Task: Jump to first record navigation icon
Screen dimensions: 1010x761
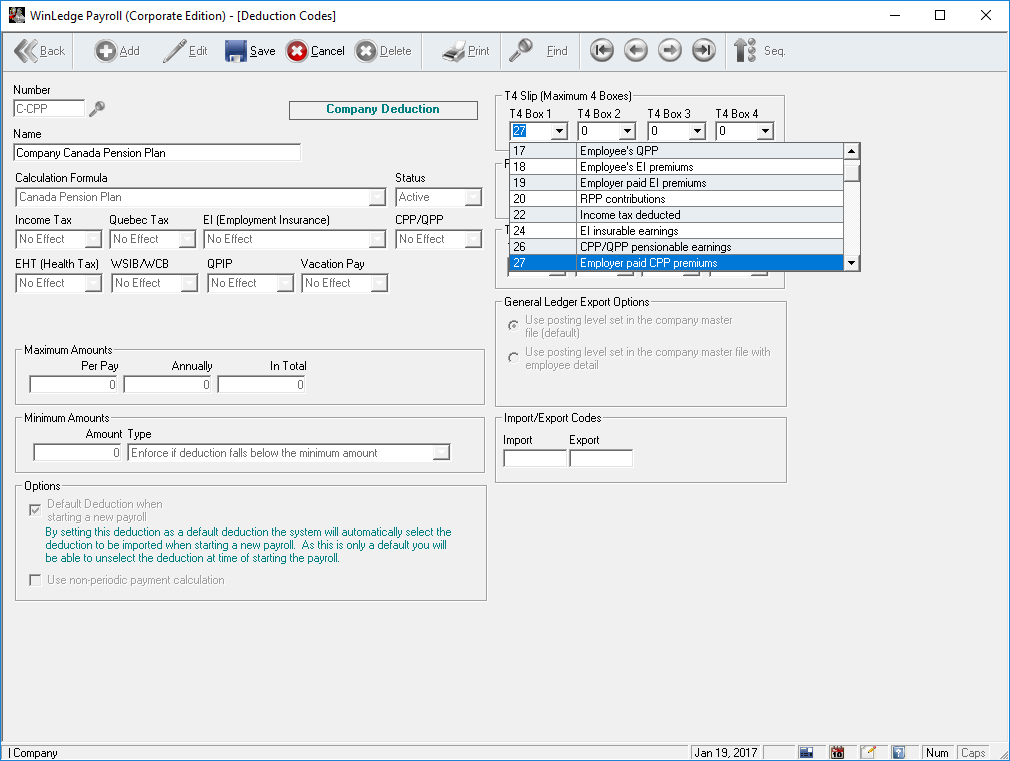Action: (602, 51)
